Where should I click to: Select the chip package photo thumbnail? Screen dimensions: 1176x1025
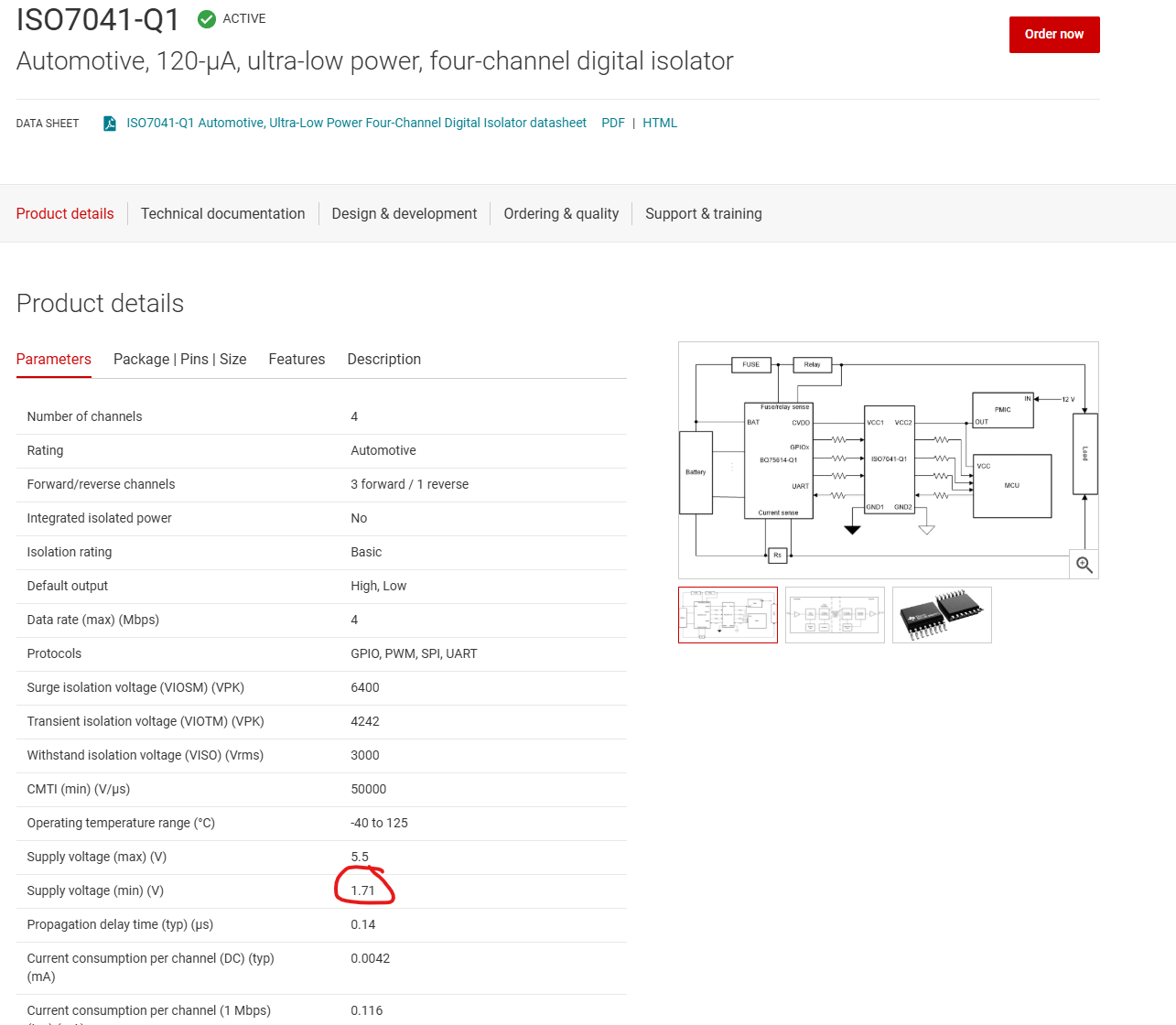[942, 615]
